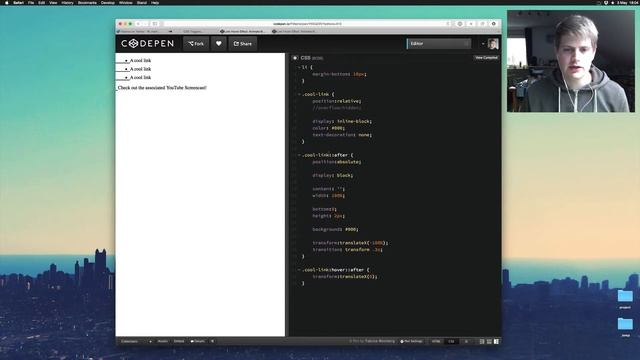Open the Bookmarks menu
The image size is (640, 360).
pyautogui.click(x=87, y=2)
